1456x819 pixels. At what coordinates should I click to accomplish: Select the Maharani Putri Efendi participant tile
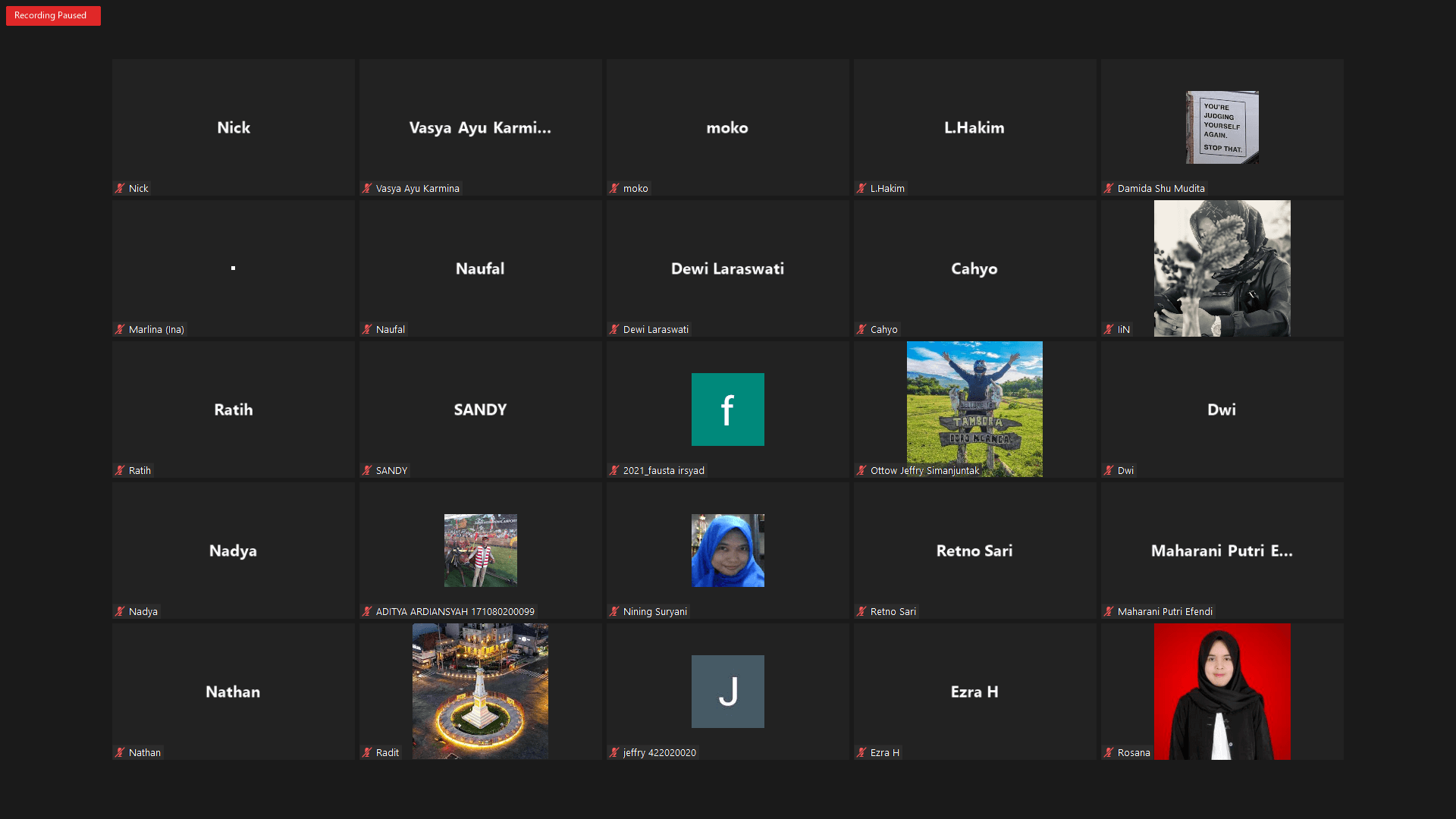(1222, 551)
